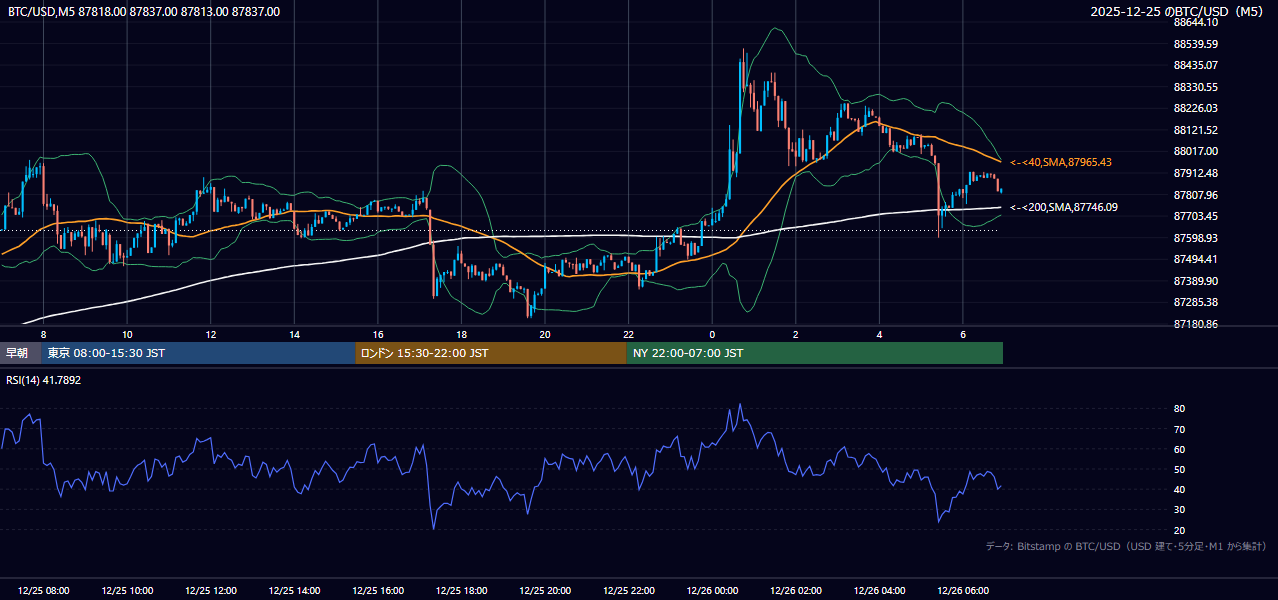Click the hour tick 12 under the price chart
Viewport: 1278px width, 600px height.
pos(210,334)
